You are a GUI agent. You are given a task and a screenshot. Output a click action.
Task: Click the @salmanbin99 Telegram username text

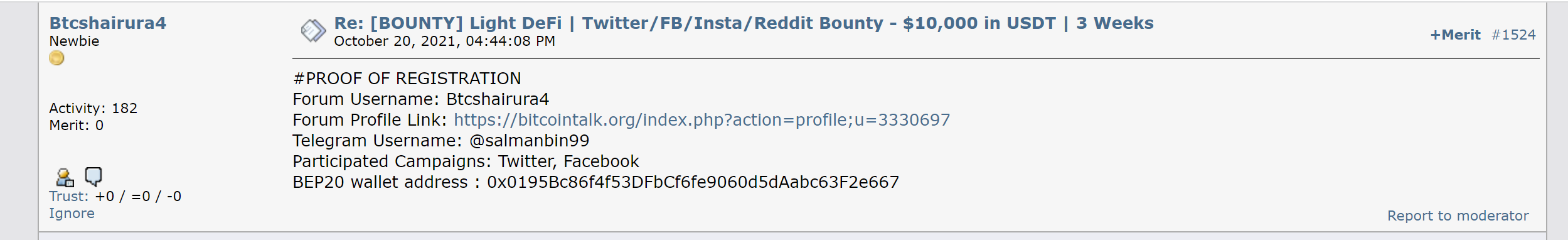pos(529,140)
